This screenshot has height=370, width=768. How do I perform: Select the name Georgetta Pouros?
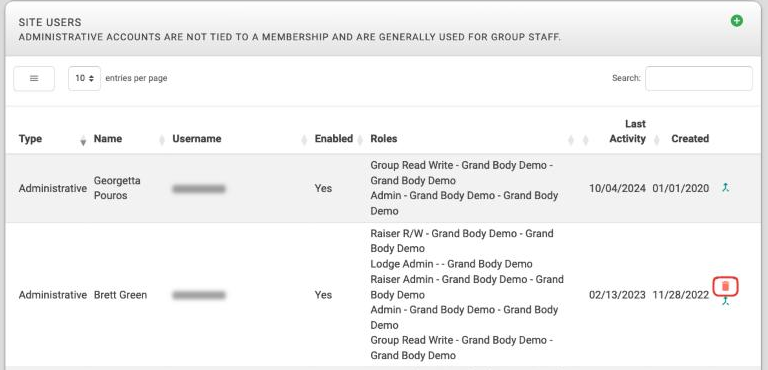(117, 188)
